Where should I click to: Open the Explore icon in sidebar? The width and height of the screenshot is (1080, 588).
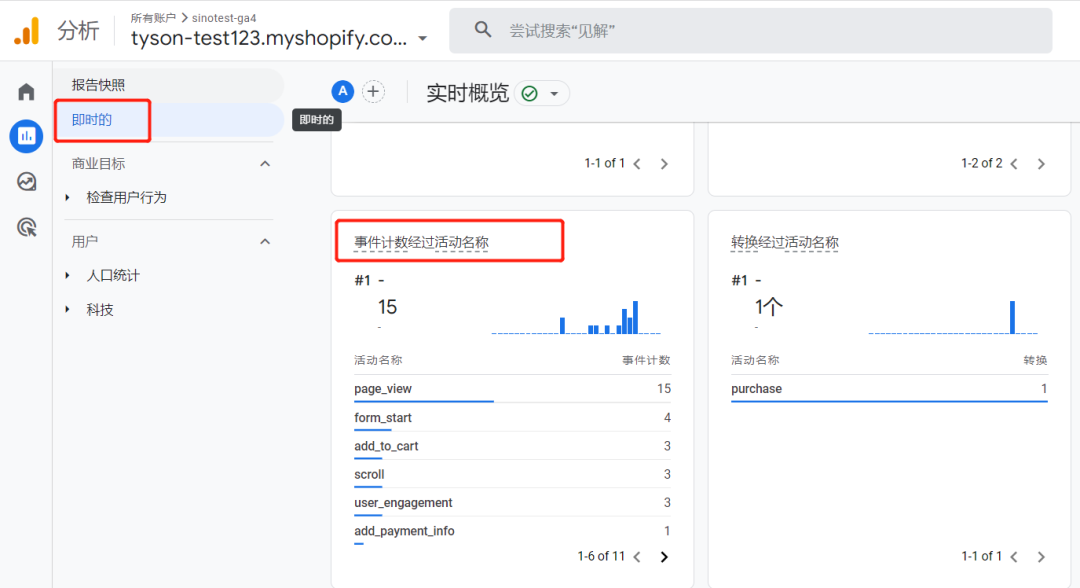tap(26, 182)
